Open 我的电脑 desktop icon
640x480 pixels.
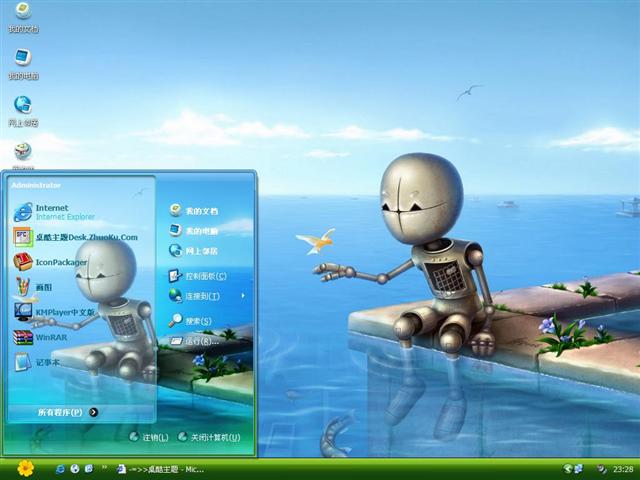tap(23, 64)
